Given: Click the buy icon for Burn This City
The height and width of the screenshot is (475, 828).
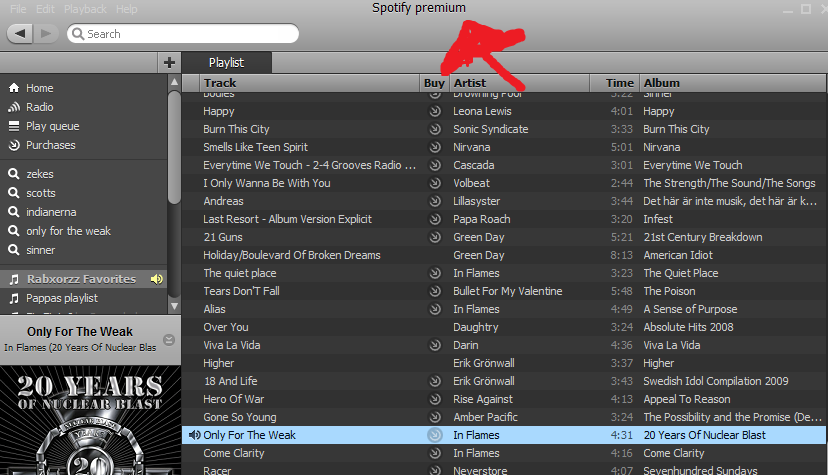Looking at the screenshot, I should (x=435, y=129).
